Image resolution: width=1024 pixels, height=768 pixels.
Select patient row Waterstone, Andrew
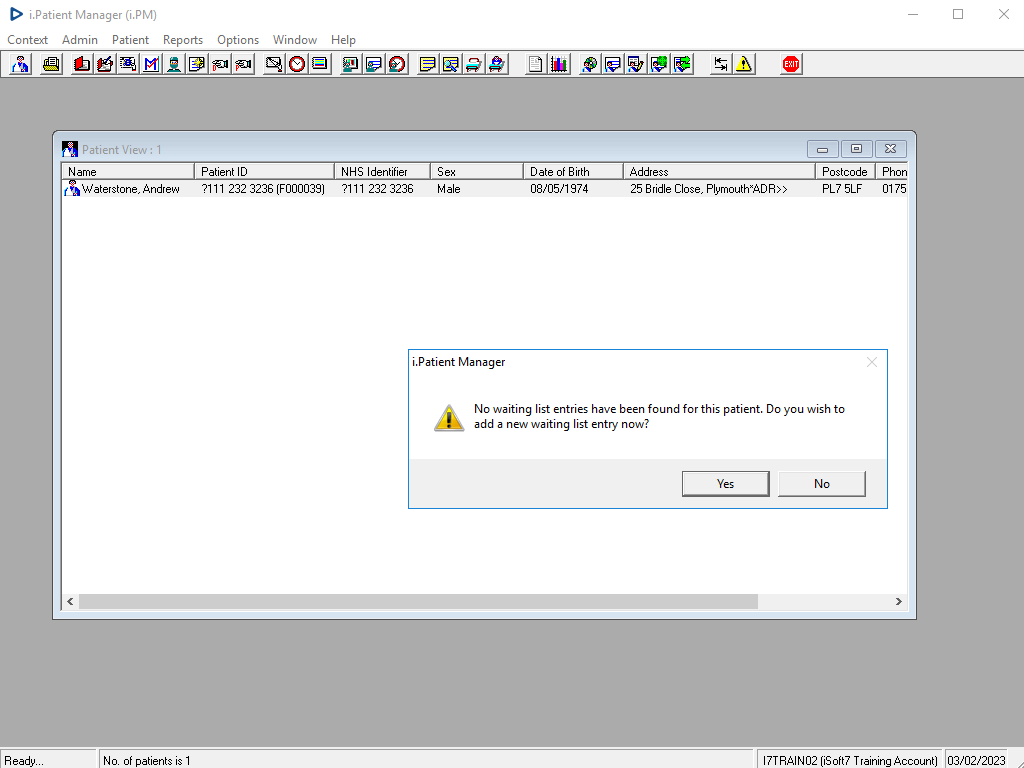tap(484, 189)
